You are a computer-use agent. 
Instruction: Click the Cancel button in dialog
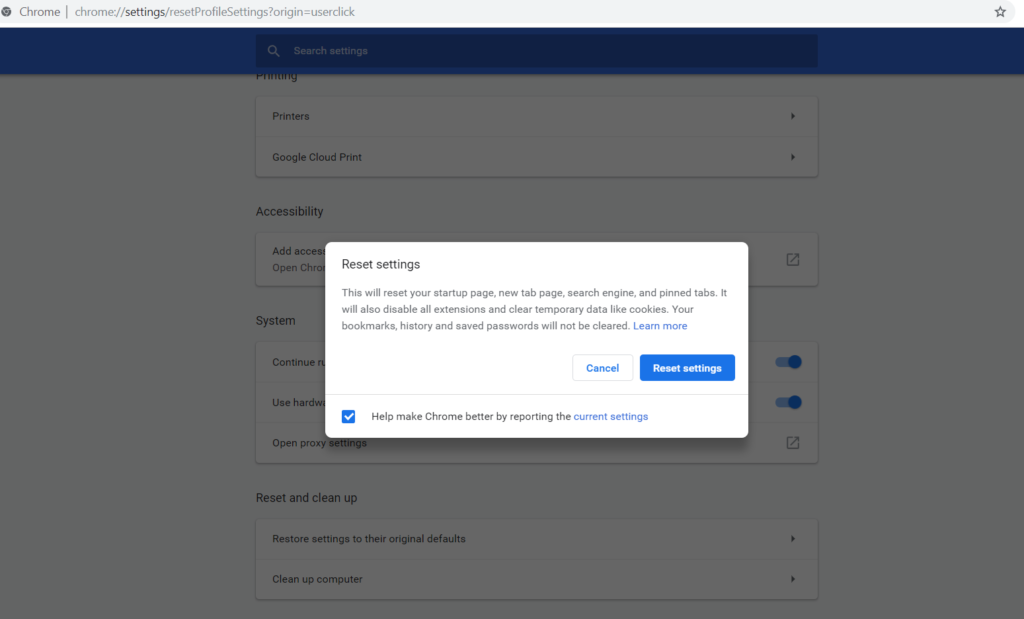point(602,368)
